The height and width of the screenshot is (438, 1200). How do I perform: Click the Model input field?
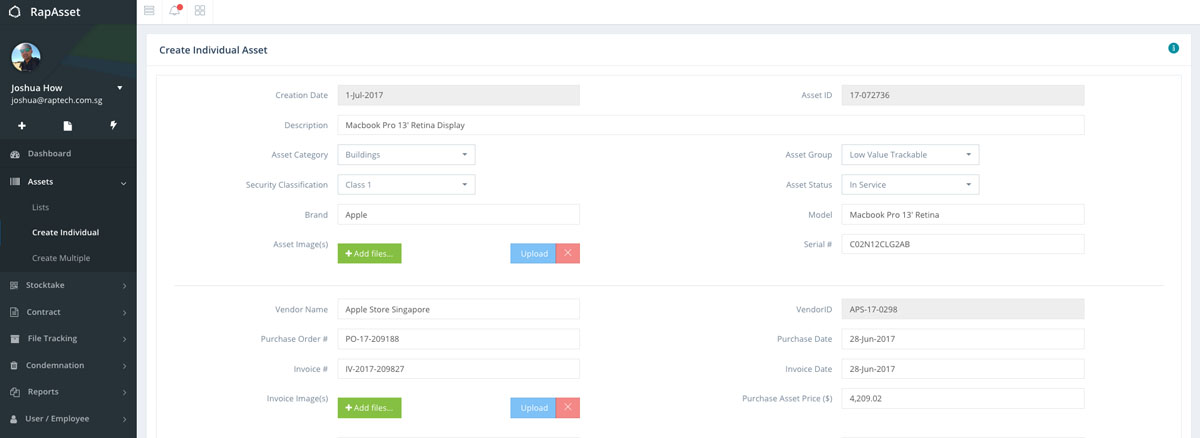tap(963, 215)
